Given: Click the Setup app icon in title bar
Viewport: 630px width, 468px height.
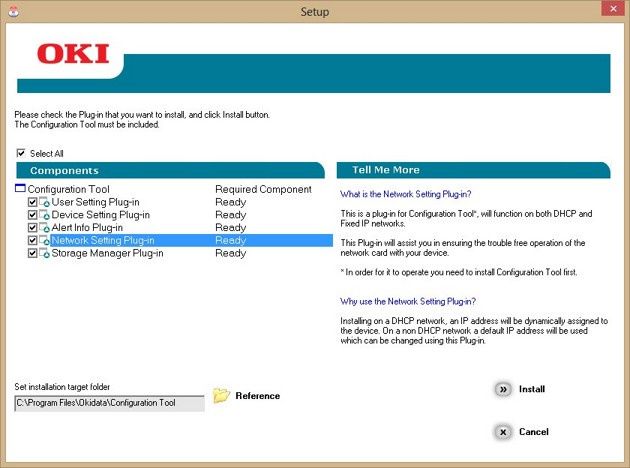Looking at the screenshot, I should (14, 11).
